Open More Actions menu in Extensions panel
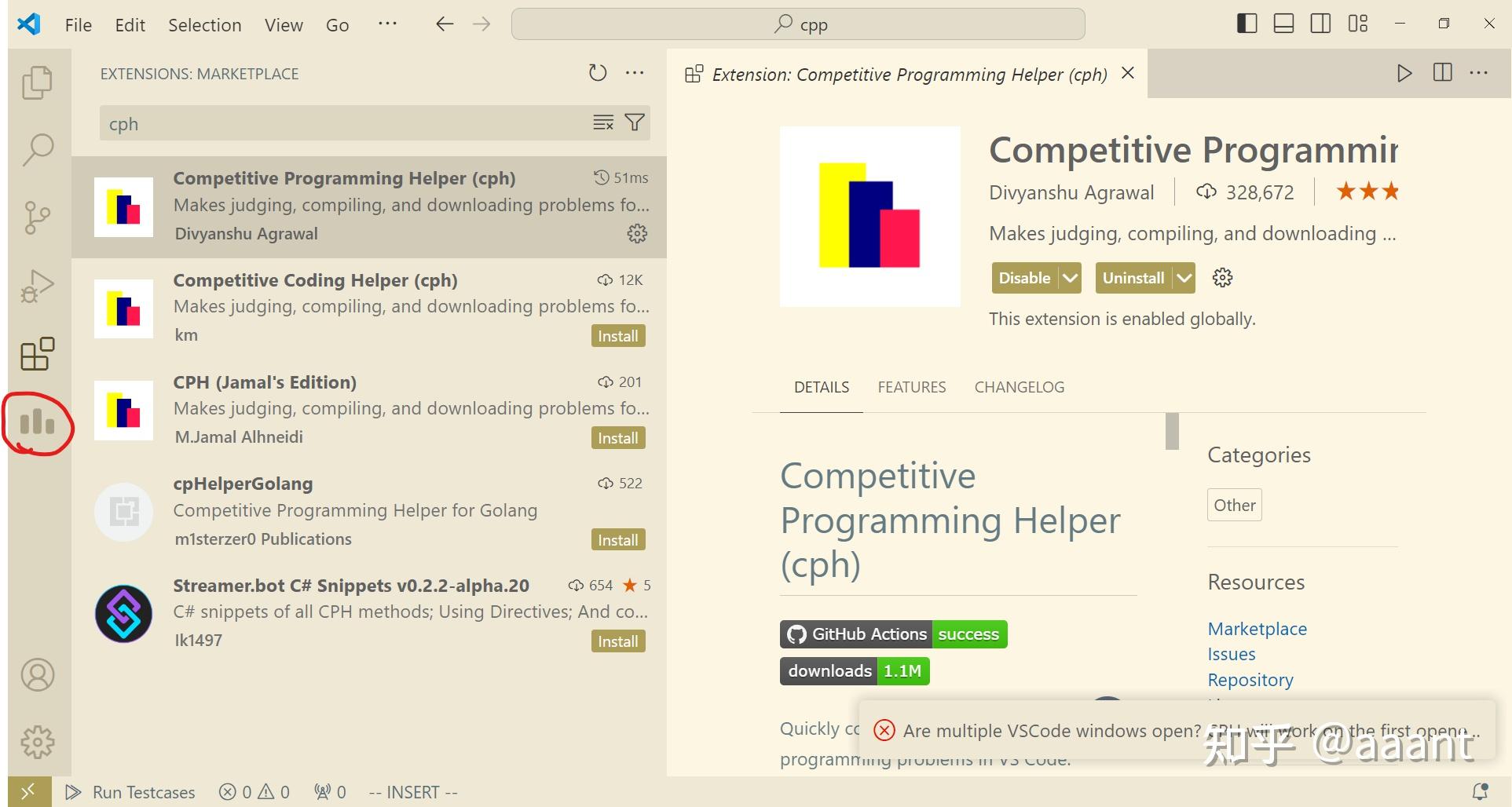Viewport: 1512px width, 807px height. click(x=635, y=73)
